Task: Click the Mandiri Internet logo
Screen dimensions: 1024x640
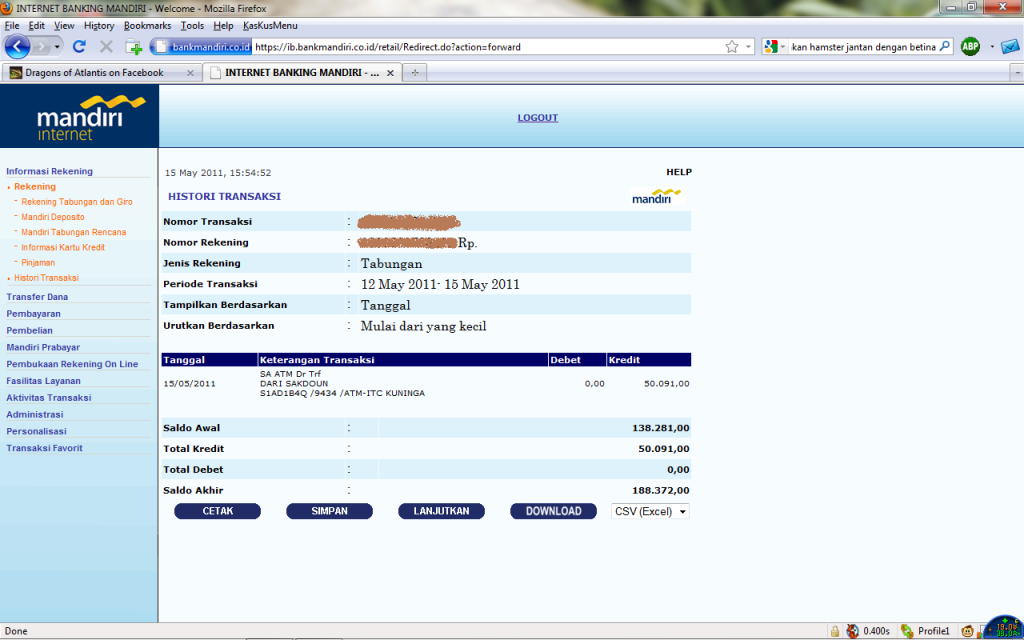Action: [x=79, y=116]
